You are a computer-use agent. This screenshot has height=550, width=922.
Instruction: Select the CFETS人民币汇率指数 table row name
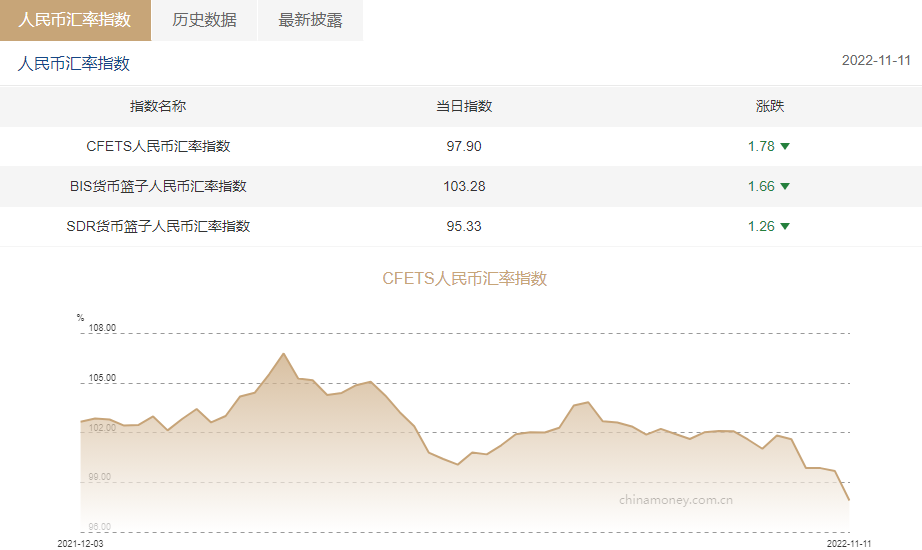158,146
